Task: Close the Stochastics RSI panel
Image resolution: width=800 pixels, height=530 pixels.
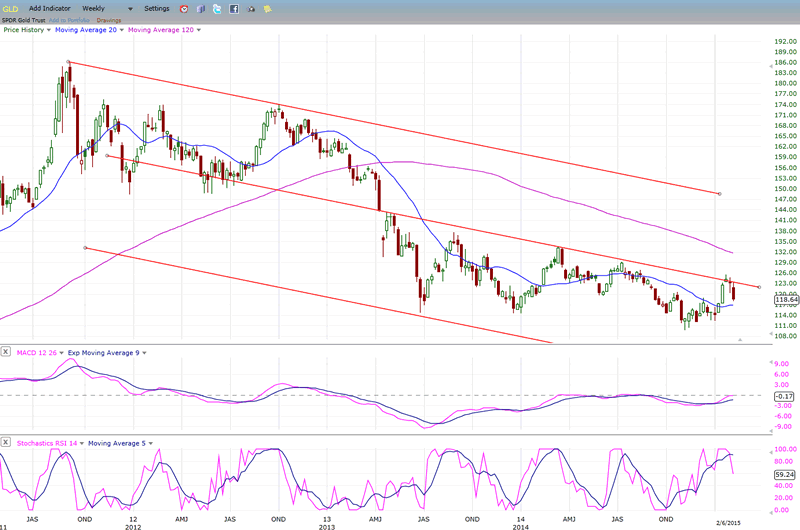Action: pyautogui.click(x=6, y=442)
